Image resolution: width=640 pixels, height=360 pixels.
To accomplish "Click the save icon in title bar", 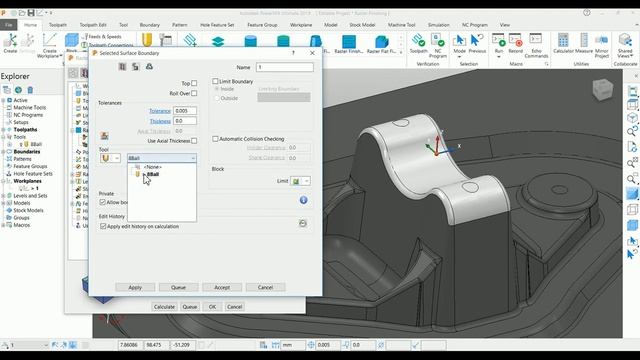I will pos(31,13).
